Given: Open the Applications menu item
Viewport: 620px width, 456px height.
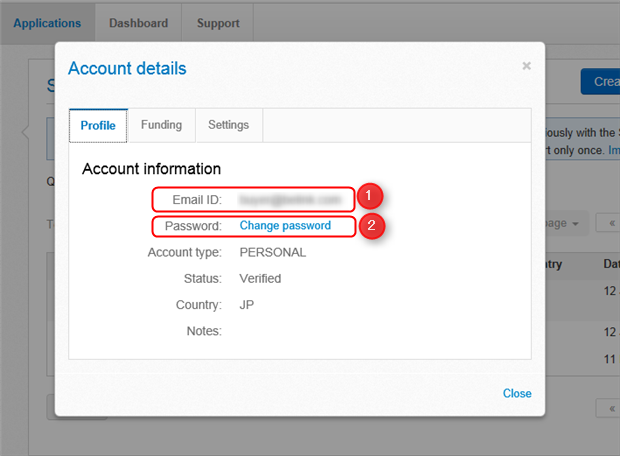Looking at the screenshot, I should point(47,23).
